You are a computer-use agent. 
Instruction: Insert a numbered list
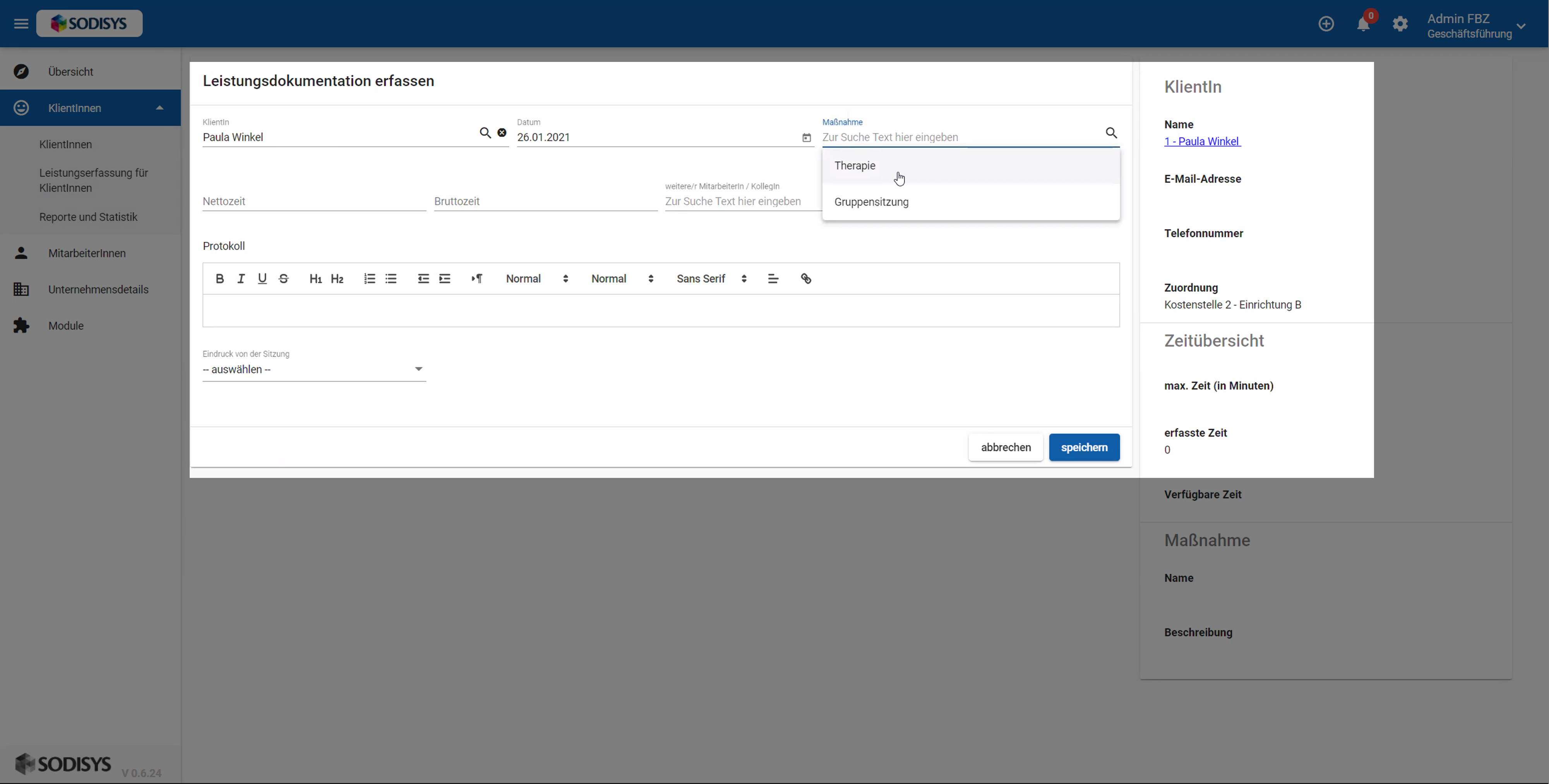pyautogui.click(x=369, y=278)
